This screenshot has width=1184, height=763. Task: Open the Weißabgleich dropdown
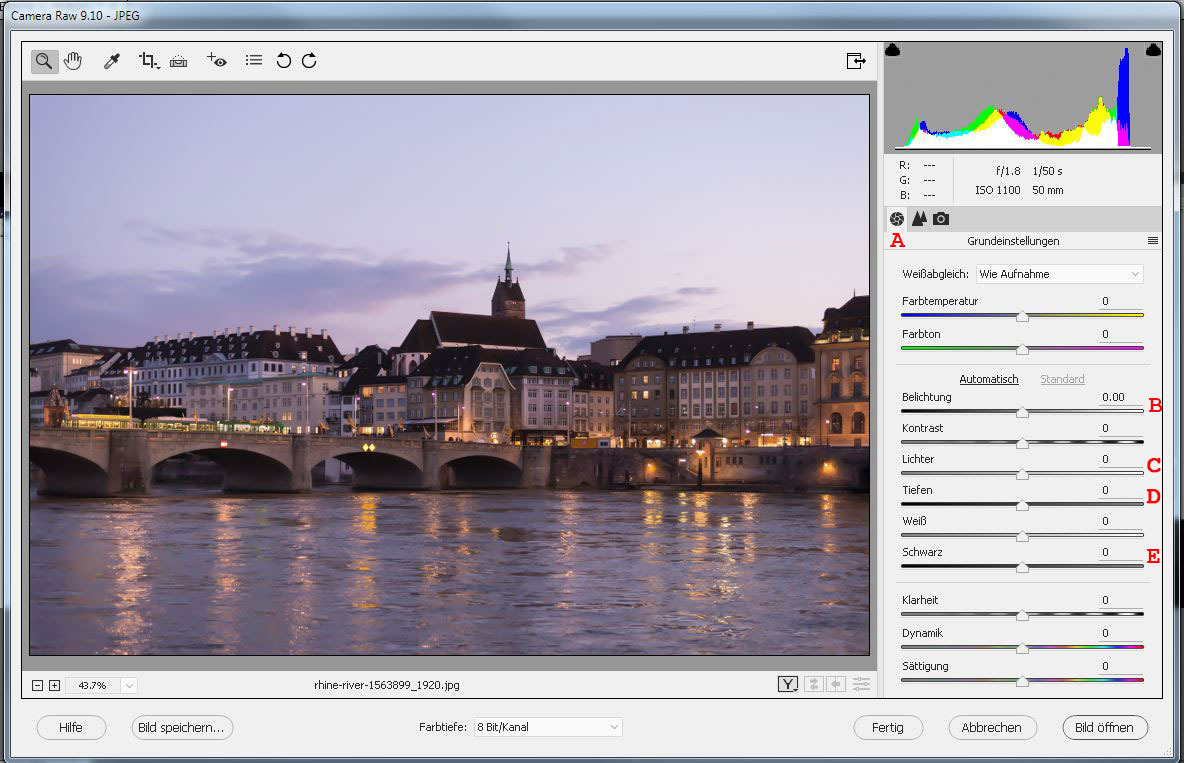point(1059,274)
